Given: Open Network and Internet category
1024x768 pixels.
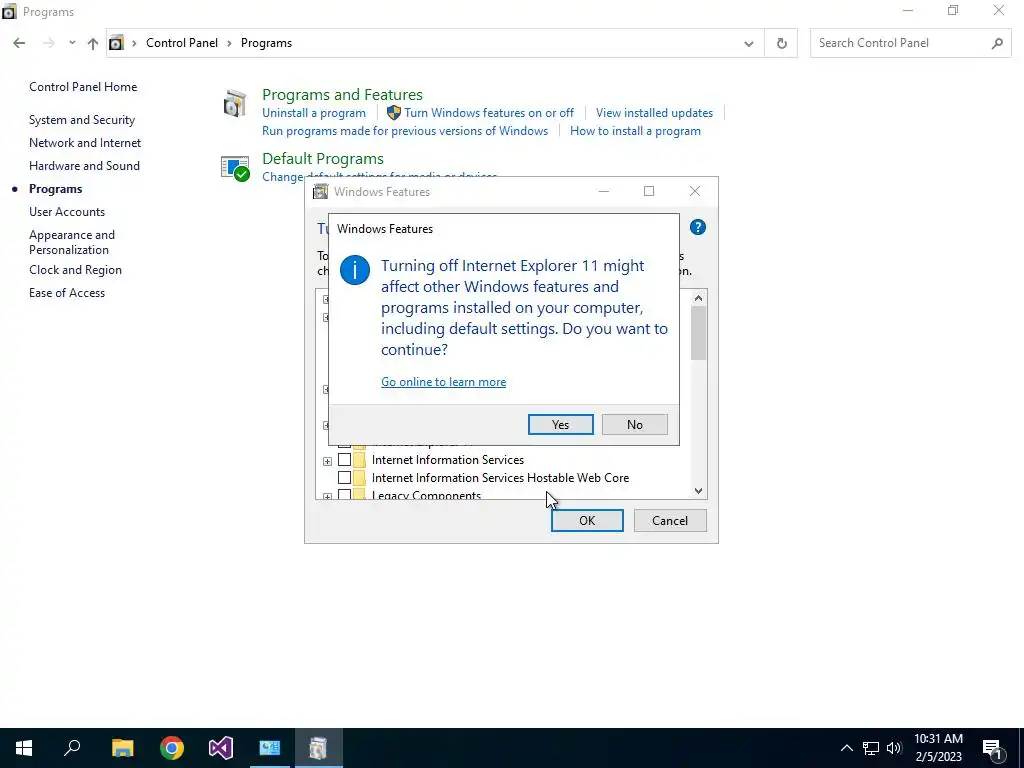Looking at the screenshot, I should [85, 143].
